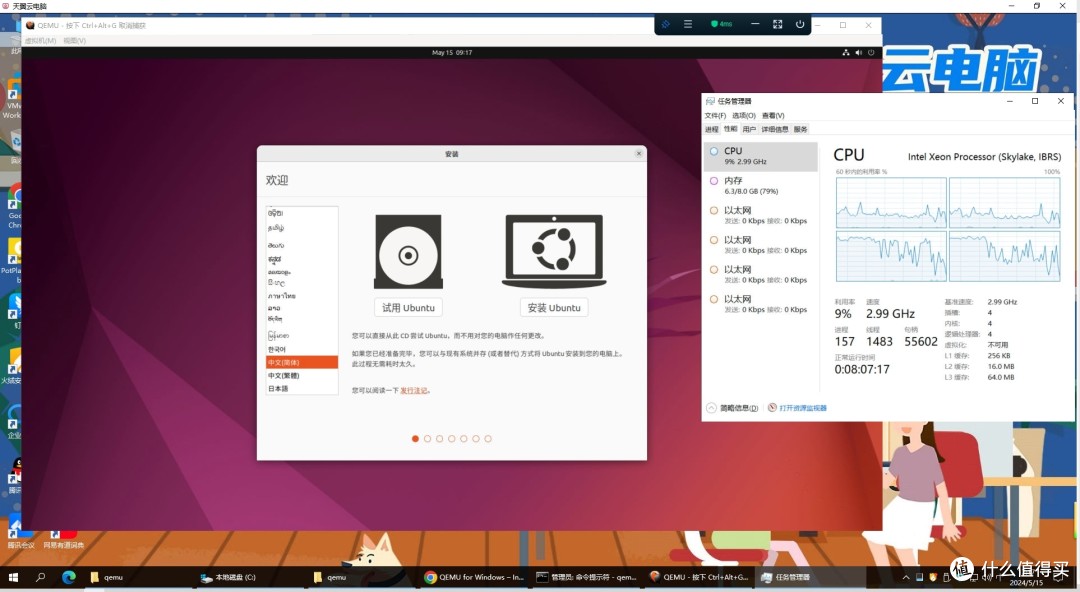This screenshot has height=592, width=1080.
Task: Switch to 用户 tab in Task Manager
Action: coord(749,129)
